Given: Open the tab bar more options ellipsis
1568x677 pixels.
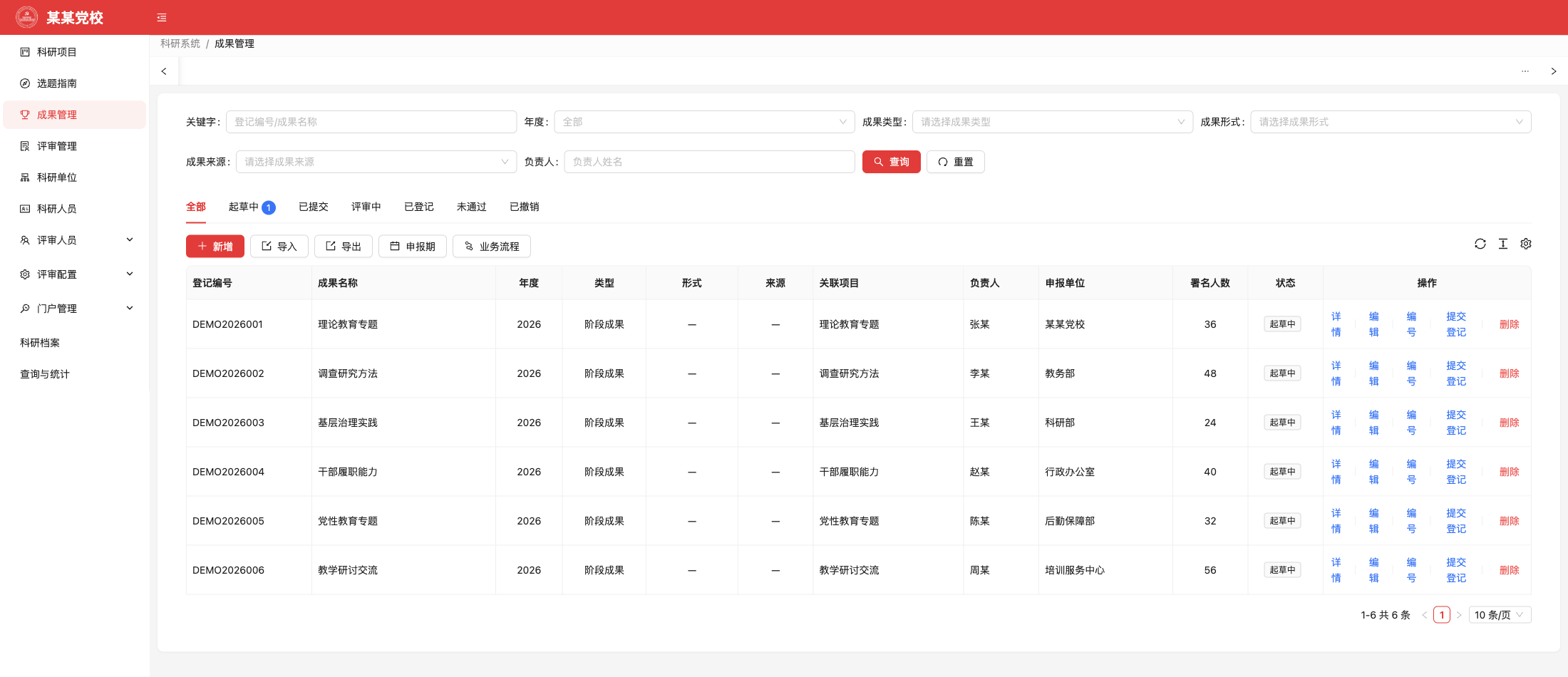Looking at the screenshot, I should pos(1525,71).
